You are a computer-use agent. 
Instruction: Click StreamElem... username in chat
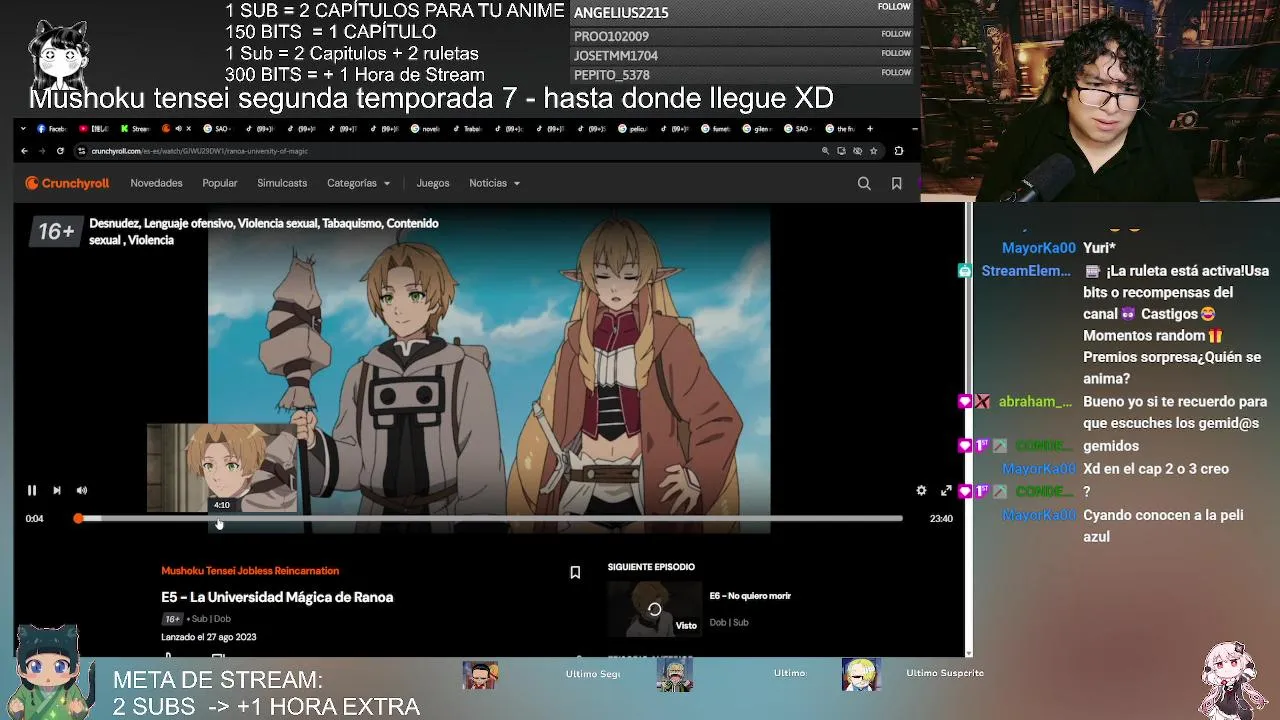[x=1026, y=271]
